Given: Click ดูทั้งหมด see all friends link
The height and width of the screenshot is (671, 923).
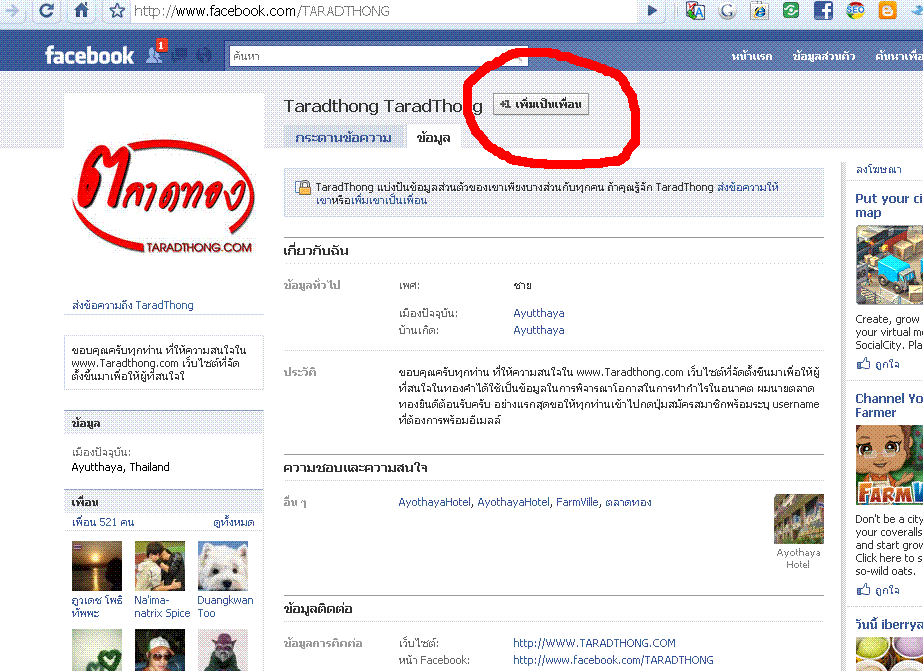Looking at the screenshot, I should [x=234, y=522].
